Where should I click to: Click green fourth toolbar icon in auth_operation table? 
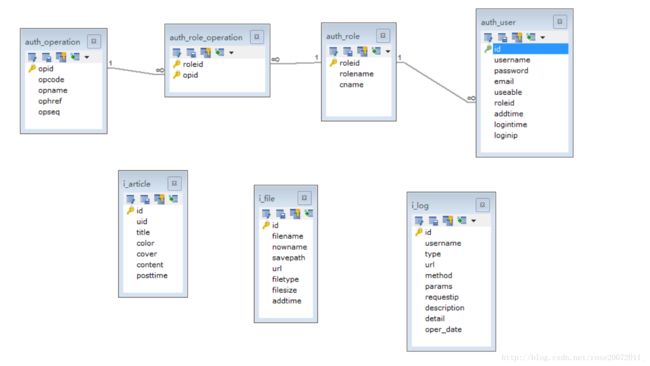75,56
